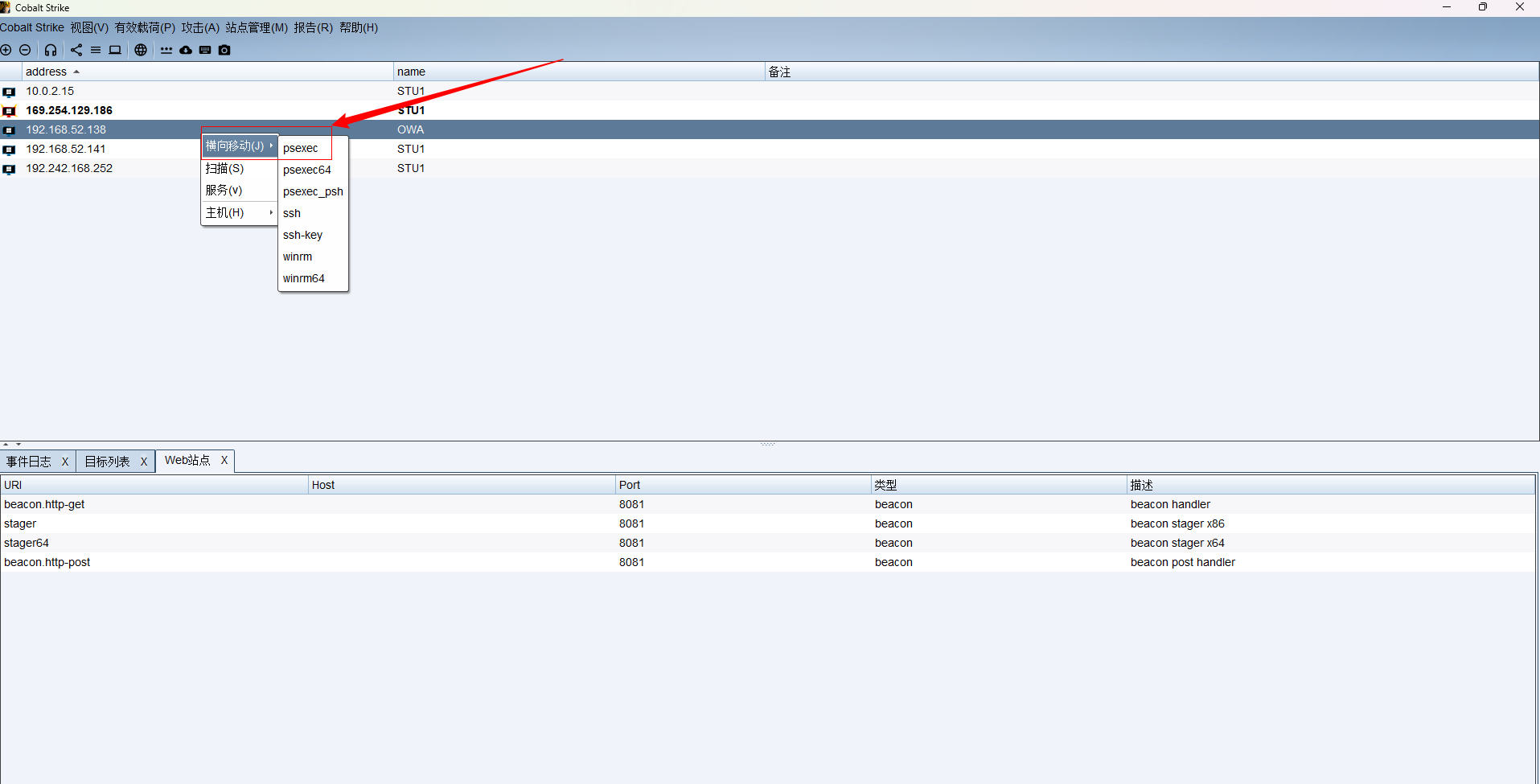1540x784 pixels.
Task: Select the stager URI row
Action: pyautogui.click(x=768, y=523)
